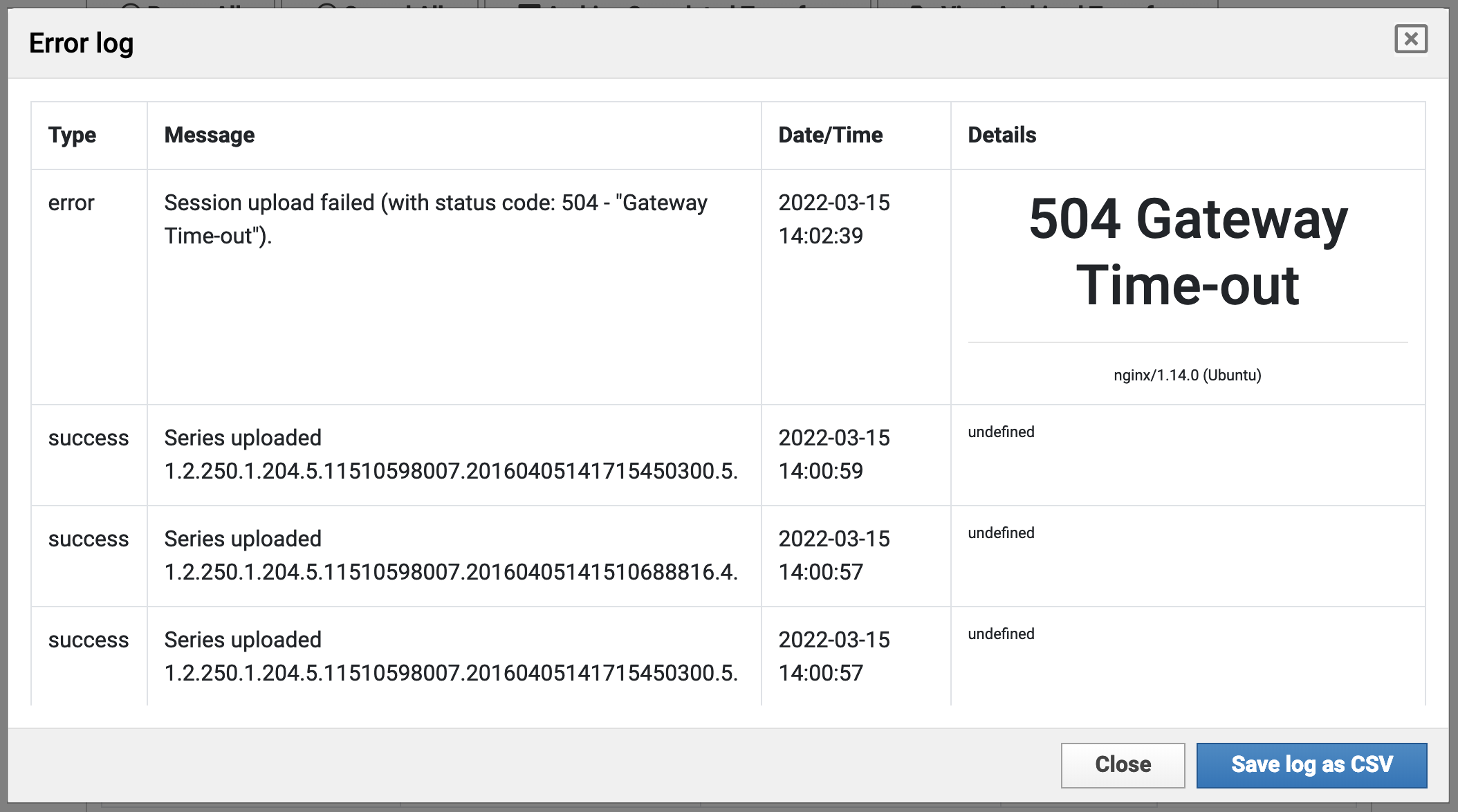Save log as CSV
Screen dimensions: 1458x812
1311,765
